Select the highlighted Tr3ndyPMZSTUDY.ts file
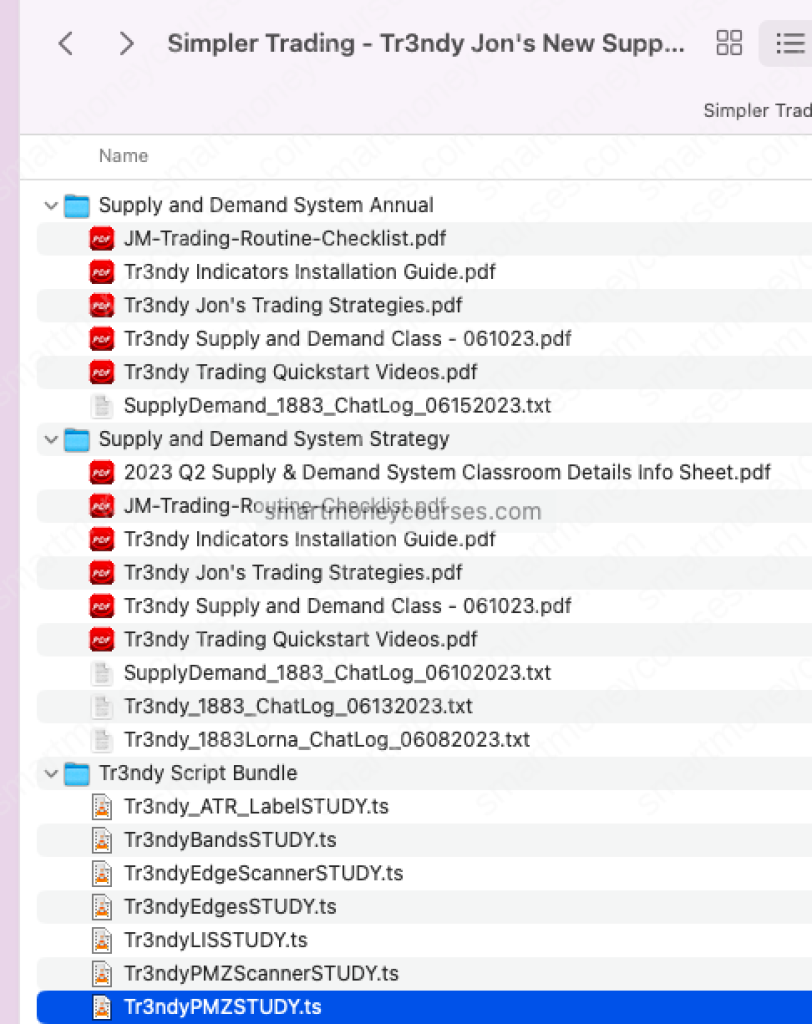 coord(222,1007)
